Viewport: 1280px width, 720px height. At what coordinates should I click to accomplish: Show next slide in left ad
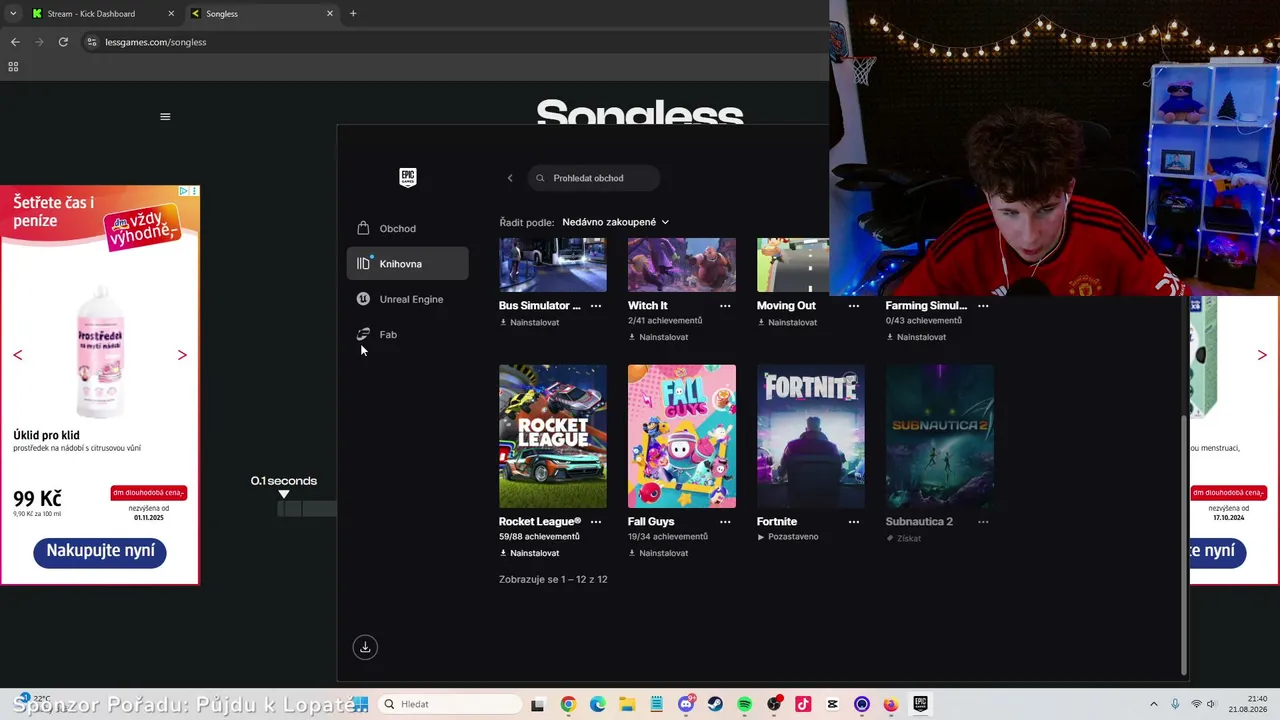(x=182, y=355)
